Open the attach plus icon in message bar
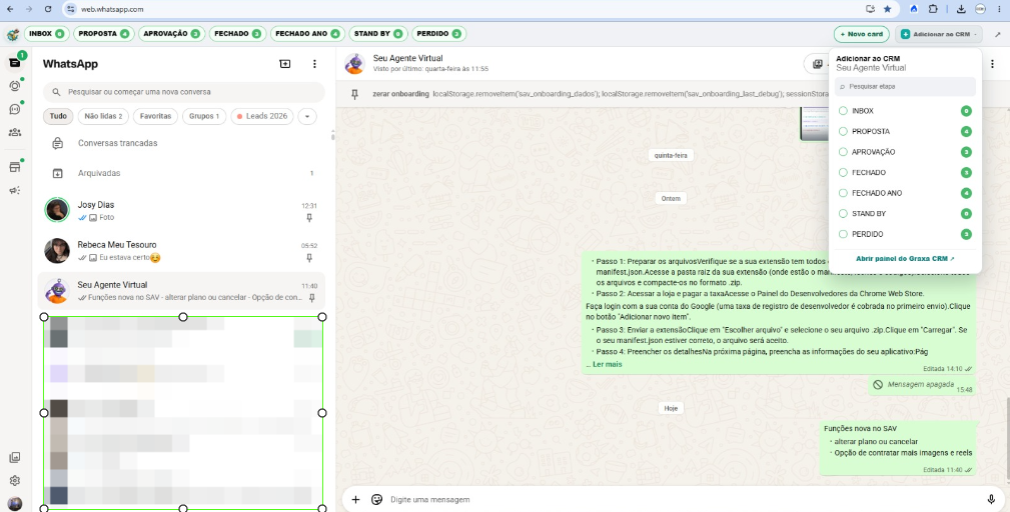The height and width of the screenshot is (512, 1010). 356,499
